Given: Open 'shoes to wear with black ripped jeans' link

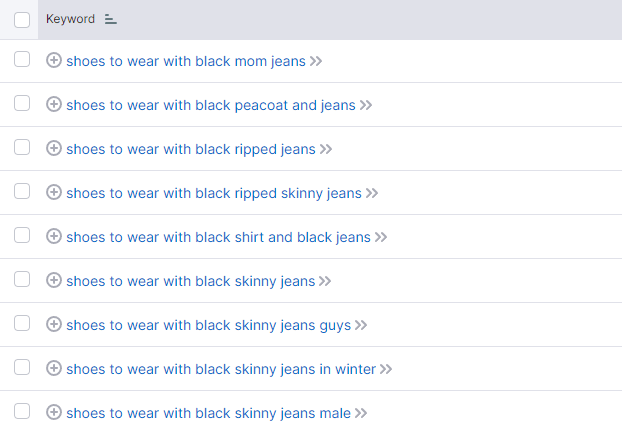Looking at the screenshot, I should (x=191, y=149).
